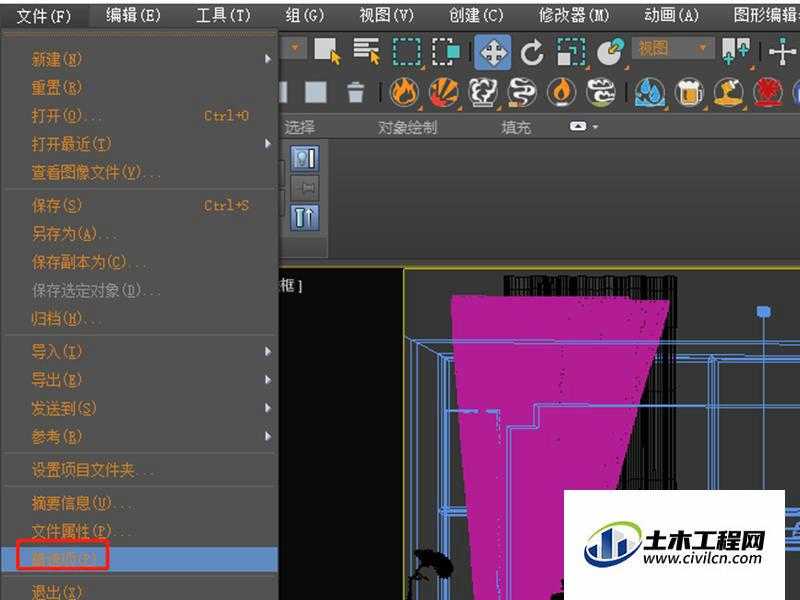Toggle the ribbon minimize button

[x=578, y=126]
